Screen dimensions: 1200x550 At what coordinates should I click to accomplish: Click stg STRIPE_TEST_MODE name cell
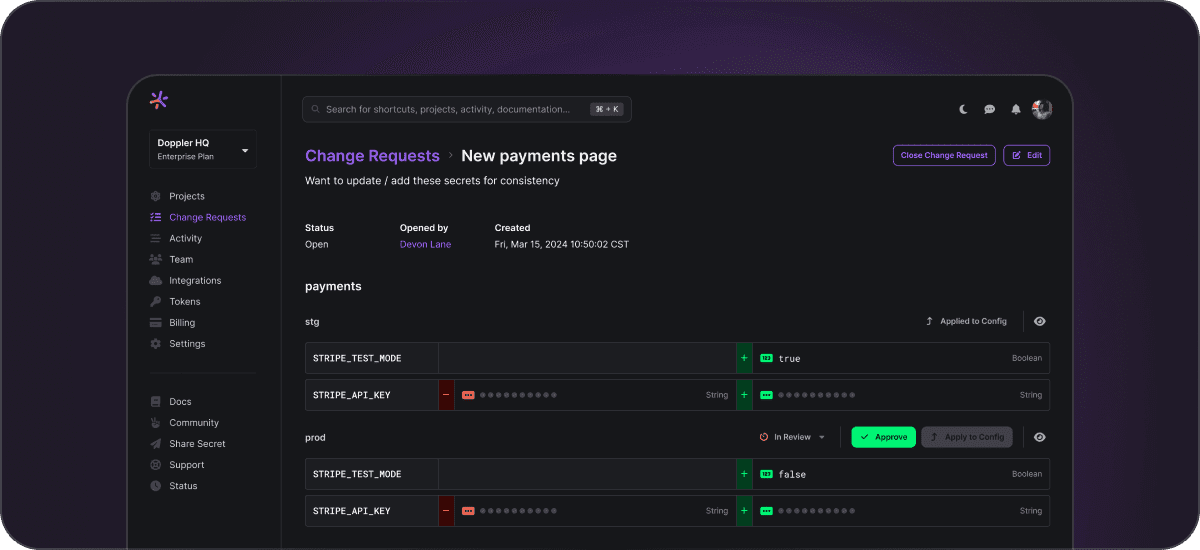372,358
